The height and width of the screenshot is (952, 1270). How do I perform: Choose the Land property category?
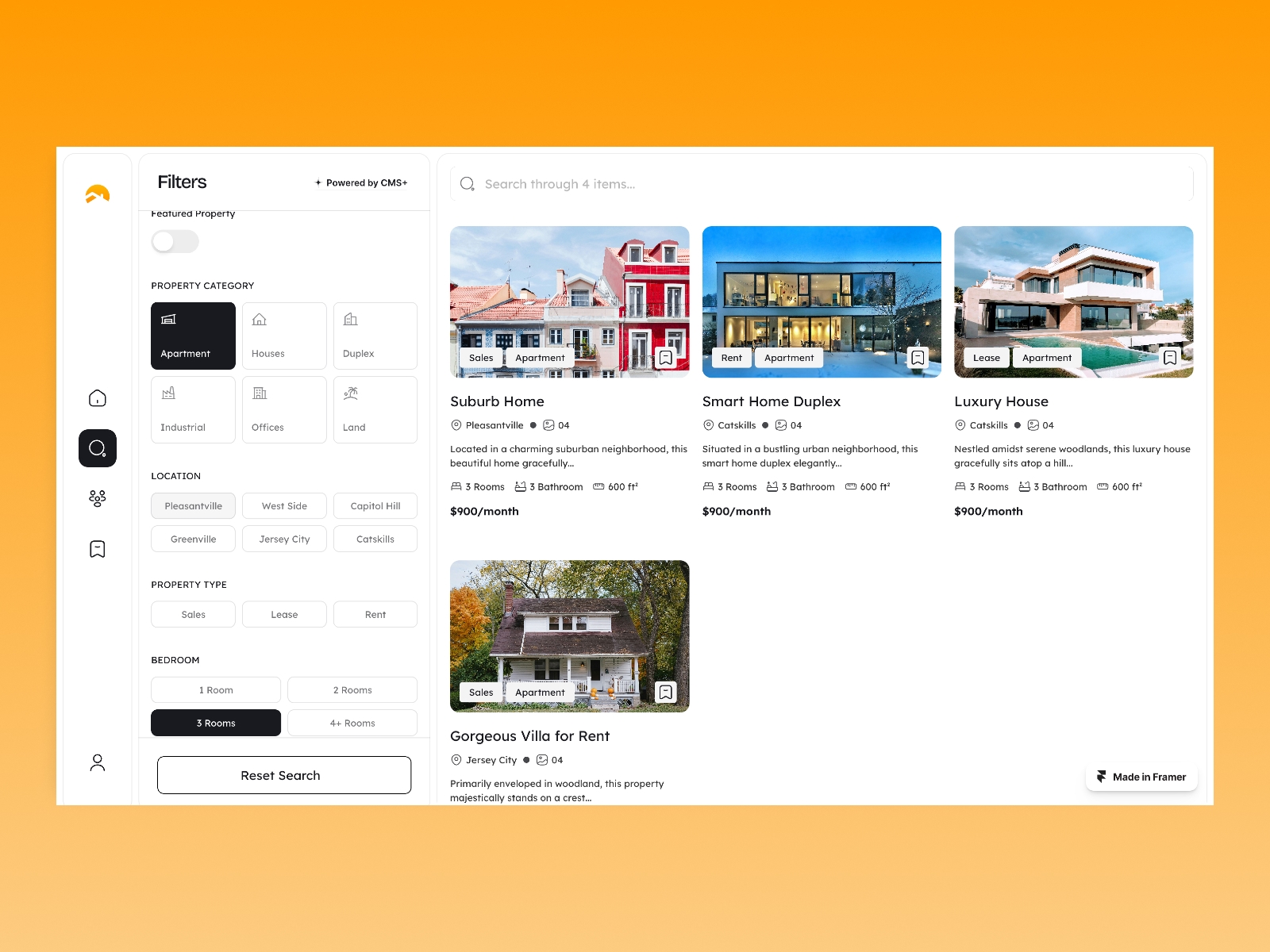375,409
